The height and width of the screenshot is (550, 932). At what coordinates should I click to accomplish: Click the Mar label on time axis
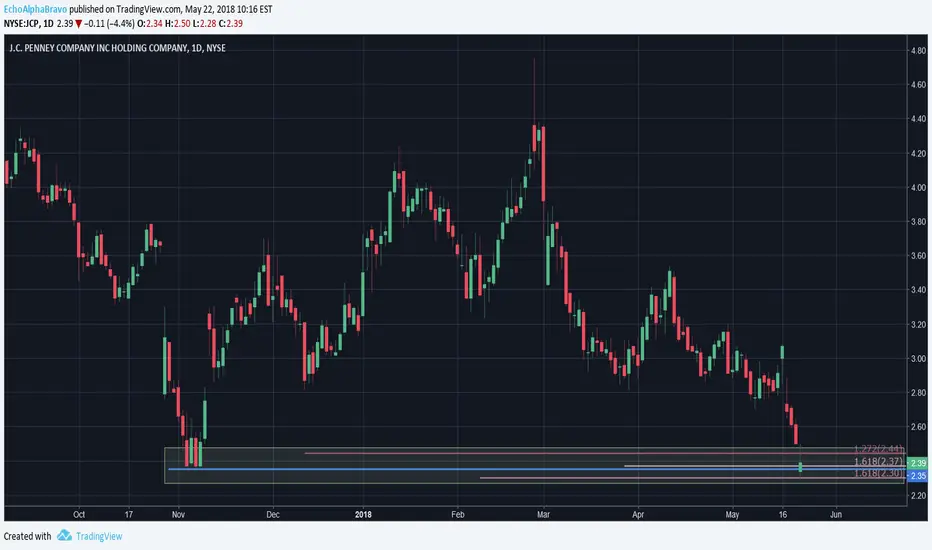coord(543,514)
